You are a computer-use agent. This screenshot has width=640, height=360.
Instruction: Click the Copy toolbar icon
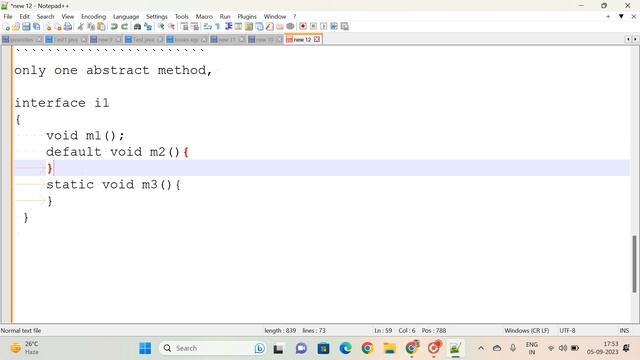click(x=91, y=27)
